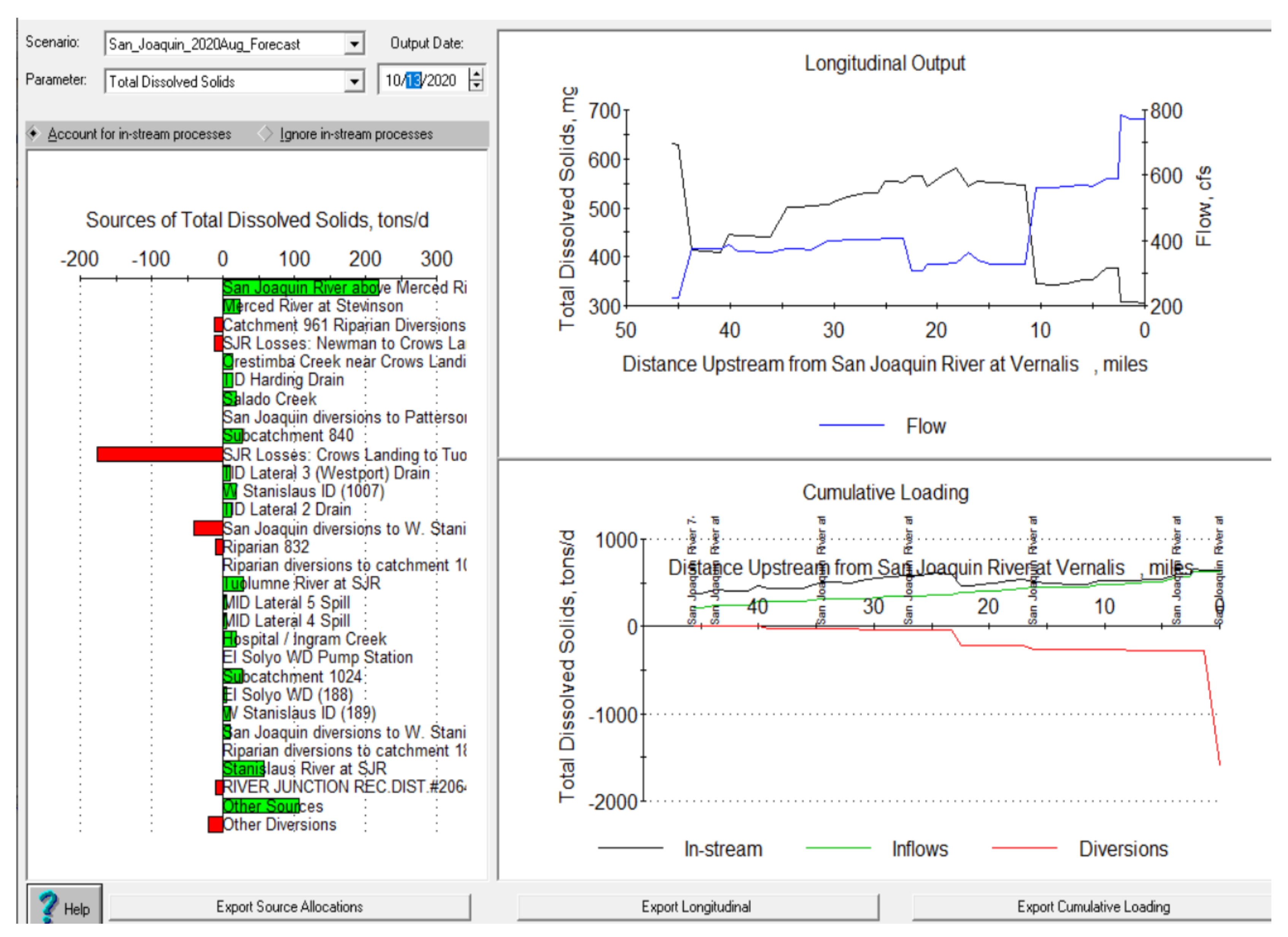Click 'SJR Losses: Crows Landing' red bar
The width and height of the screenshot is (1288, 937).
pos(160,454)
